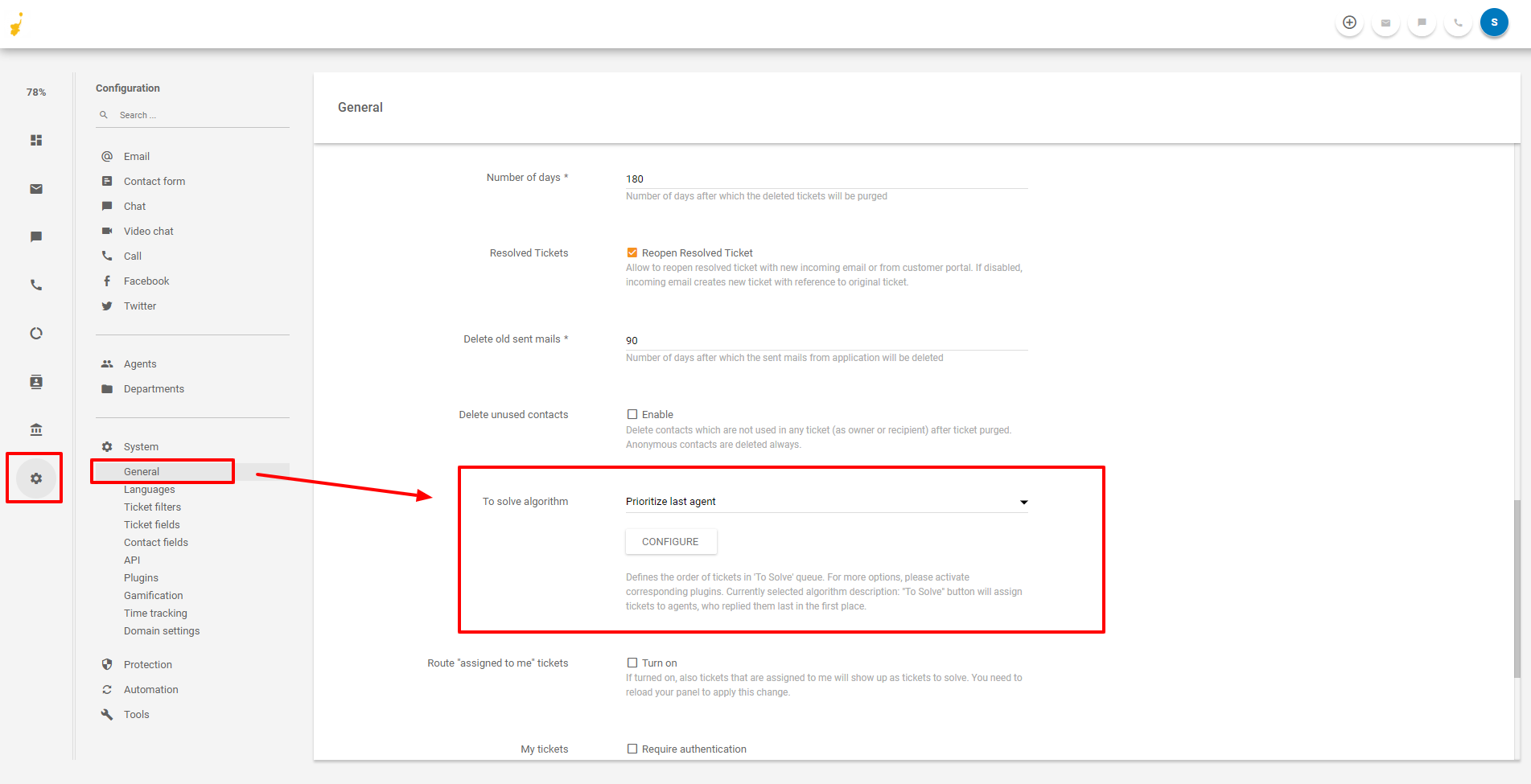Image resolution: width=1531 pixels, height=784 pixels.
Task: Click the Number of days input field
Action: click(827, 179)
